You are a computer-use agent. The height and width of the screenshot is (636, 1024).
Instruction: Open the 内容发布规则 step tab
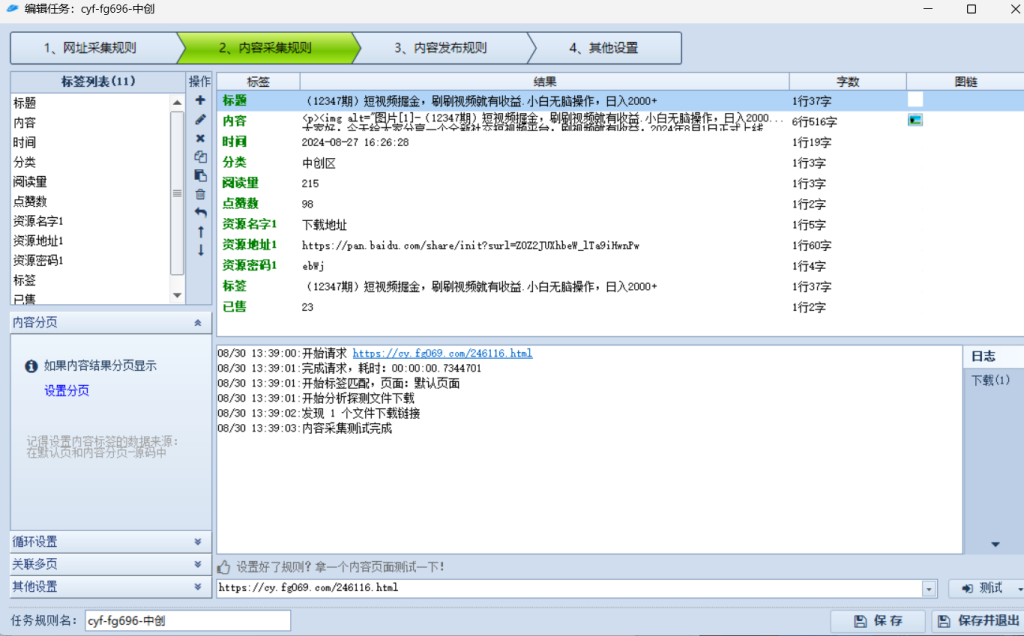(x=440, y=48)
